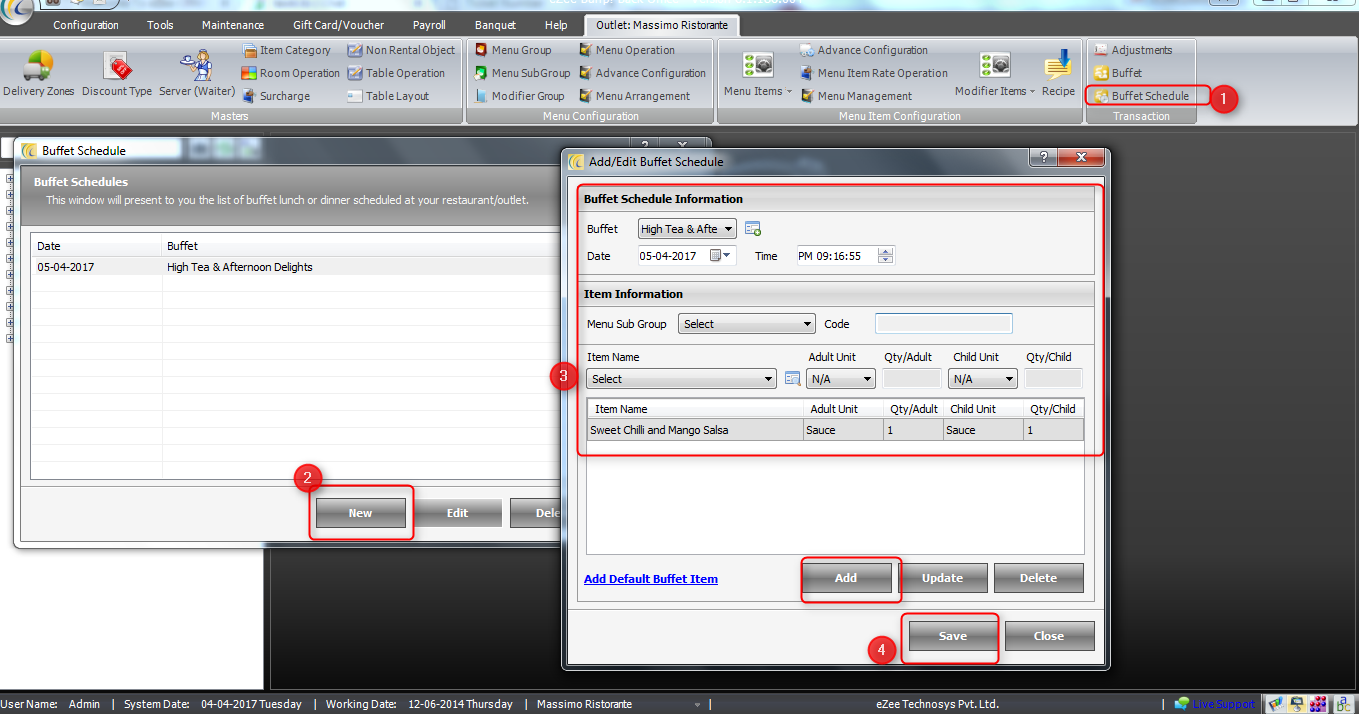Open Menu Sub Group dropdown
Screen dimensions: 1359x714
point(747,324)
